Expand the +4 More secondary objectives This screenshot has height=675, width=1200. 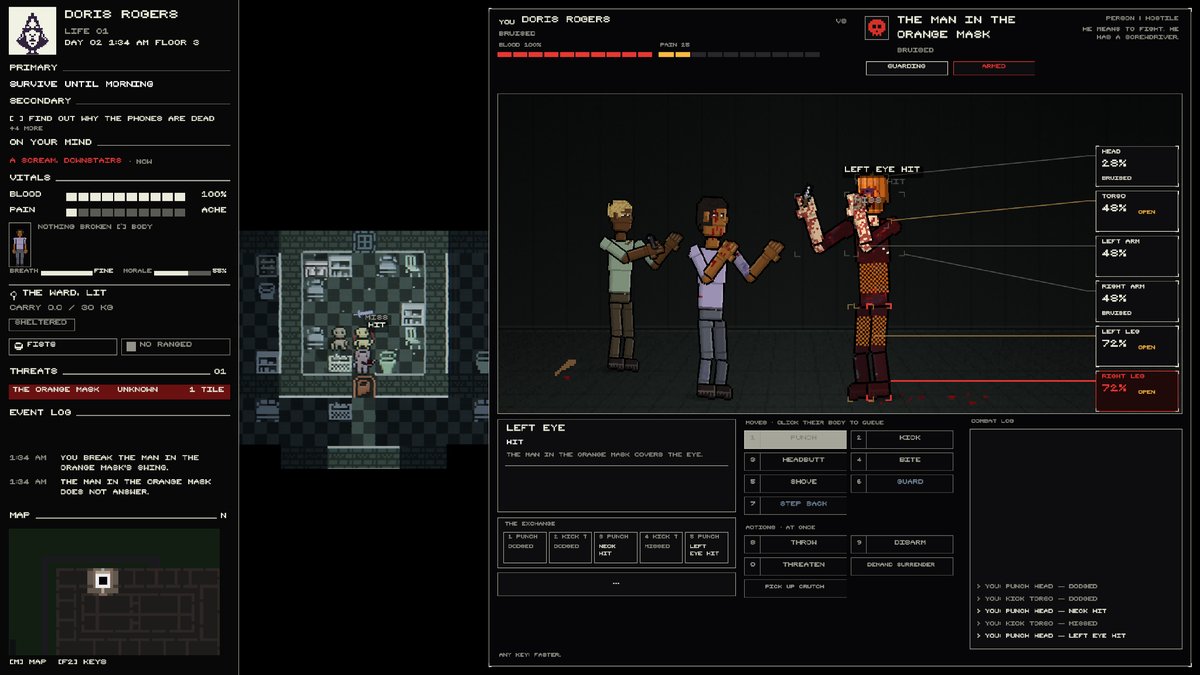click(27, 128)
